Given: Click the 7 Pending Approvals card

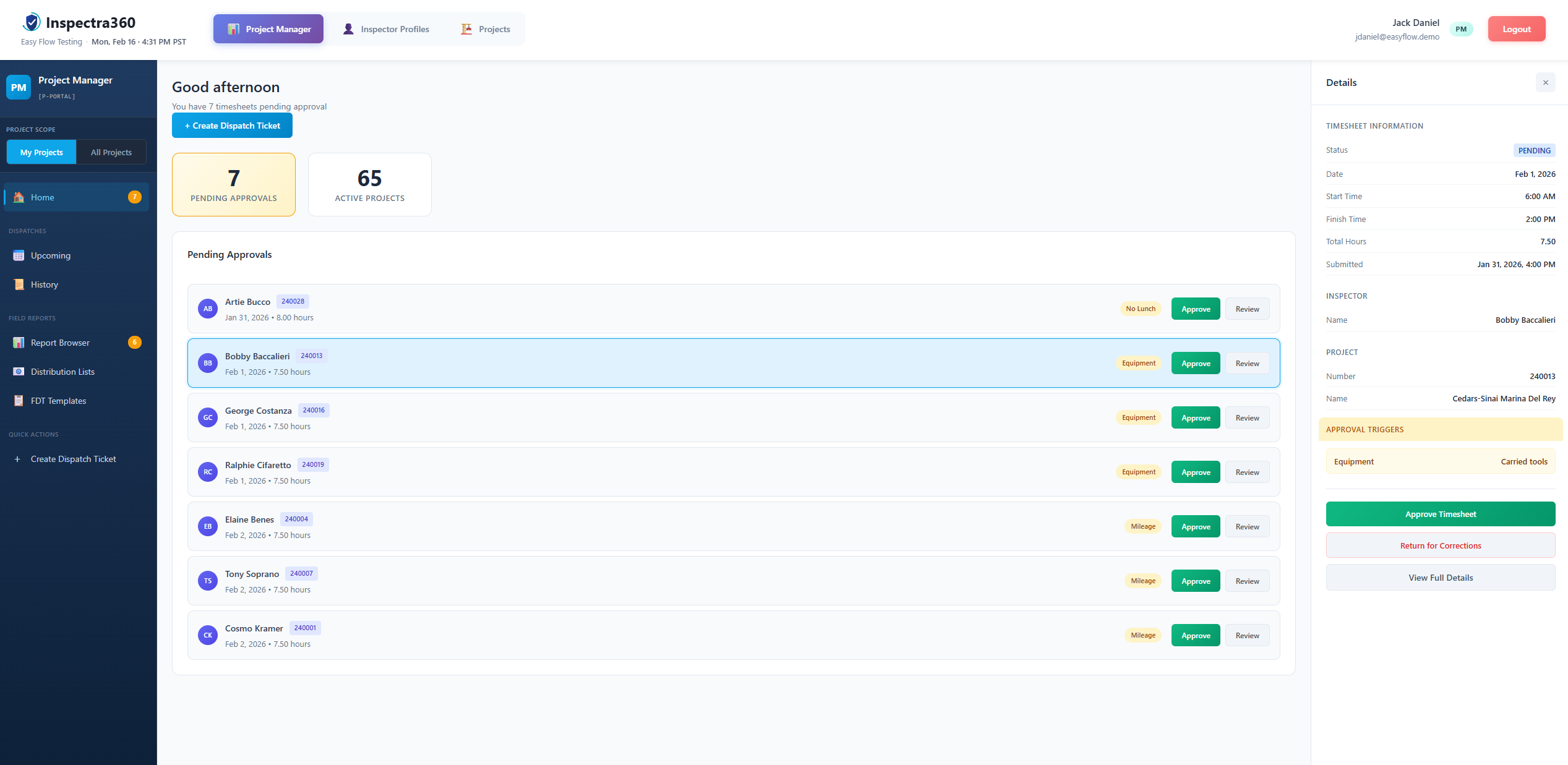Looking at the screenshot, I should (x=233, y=184).
